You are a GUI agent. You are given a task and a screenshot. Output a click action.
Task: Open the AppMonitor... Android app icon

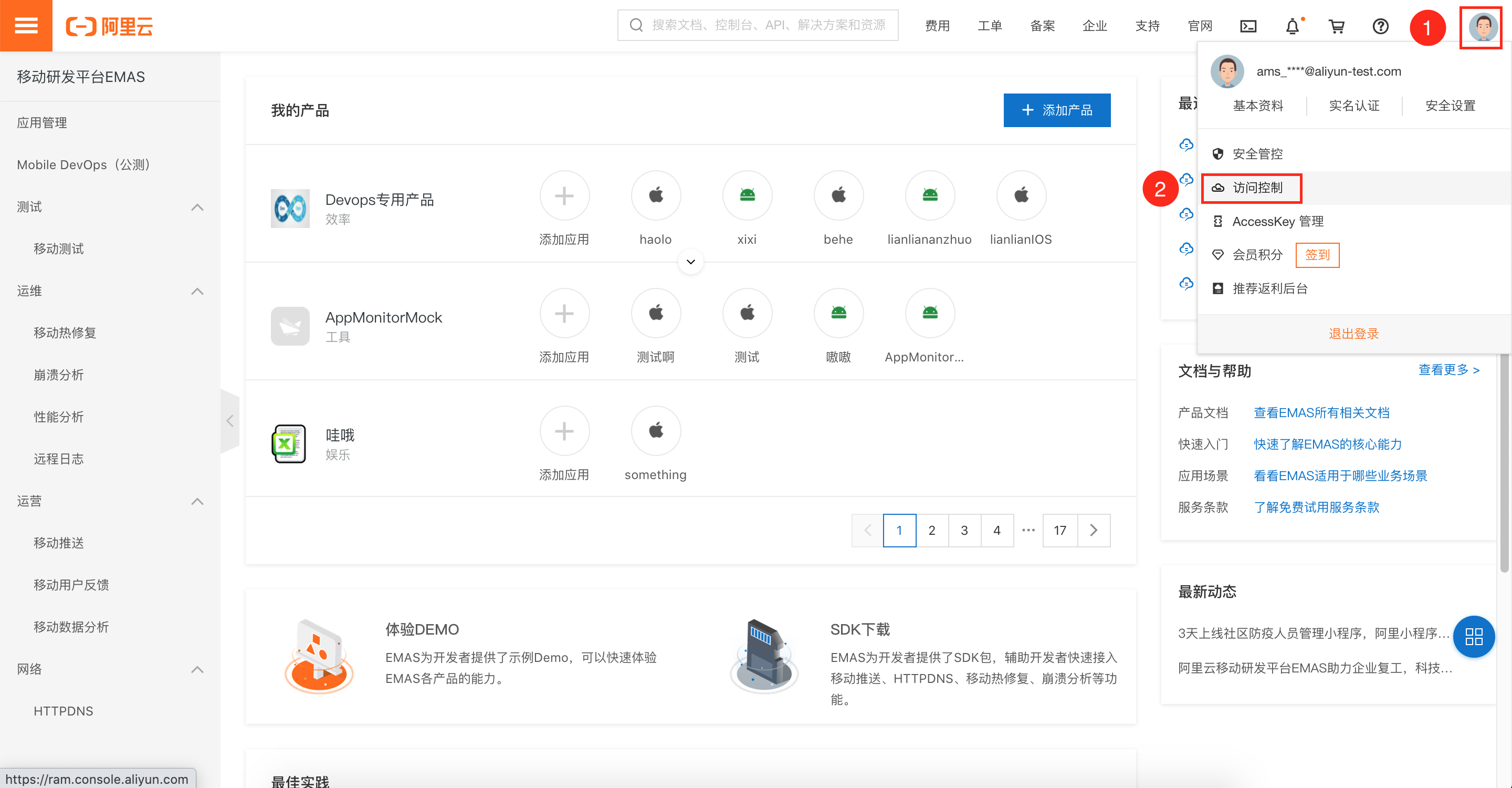coord(930,313)
